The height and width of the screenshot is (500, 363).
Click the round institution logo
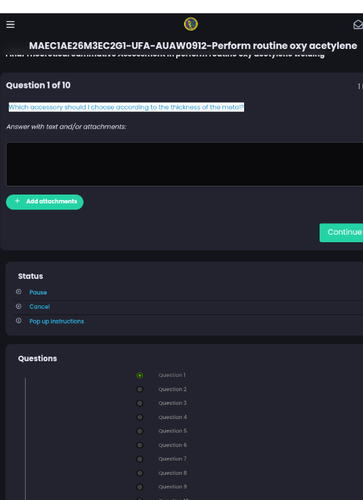tap(191, 24)
